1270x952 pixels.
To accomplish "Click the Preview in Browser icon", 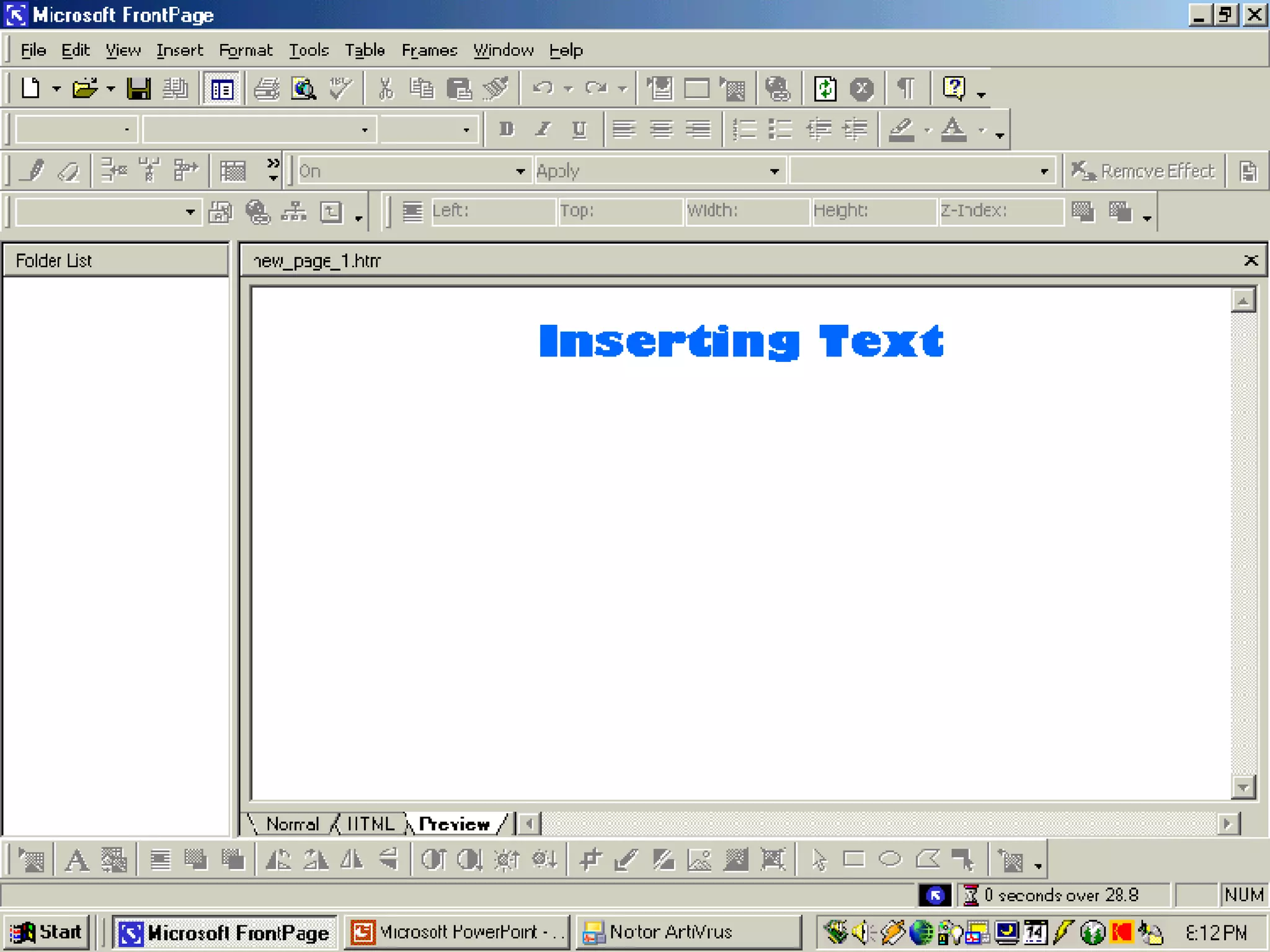I will [303, 89].
